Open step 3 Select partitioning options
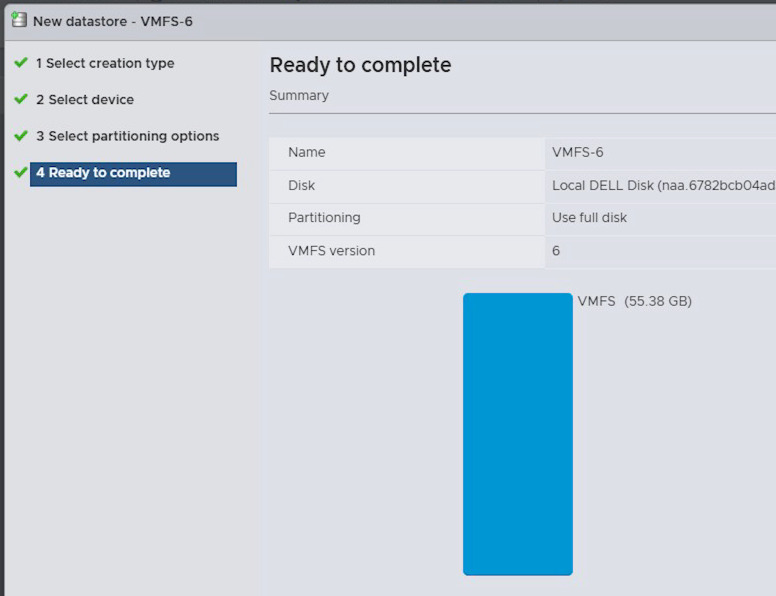Screen dimensions: 776x596 (x=127, y=136)
